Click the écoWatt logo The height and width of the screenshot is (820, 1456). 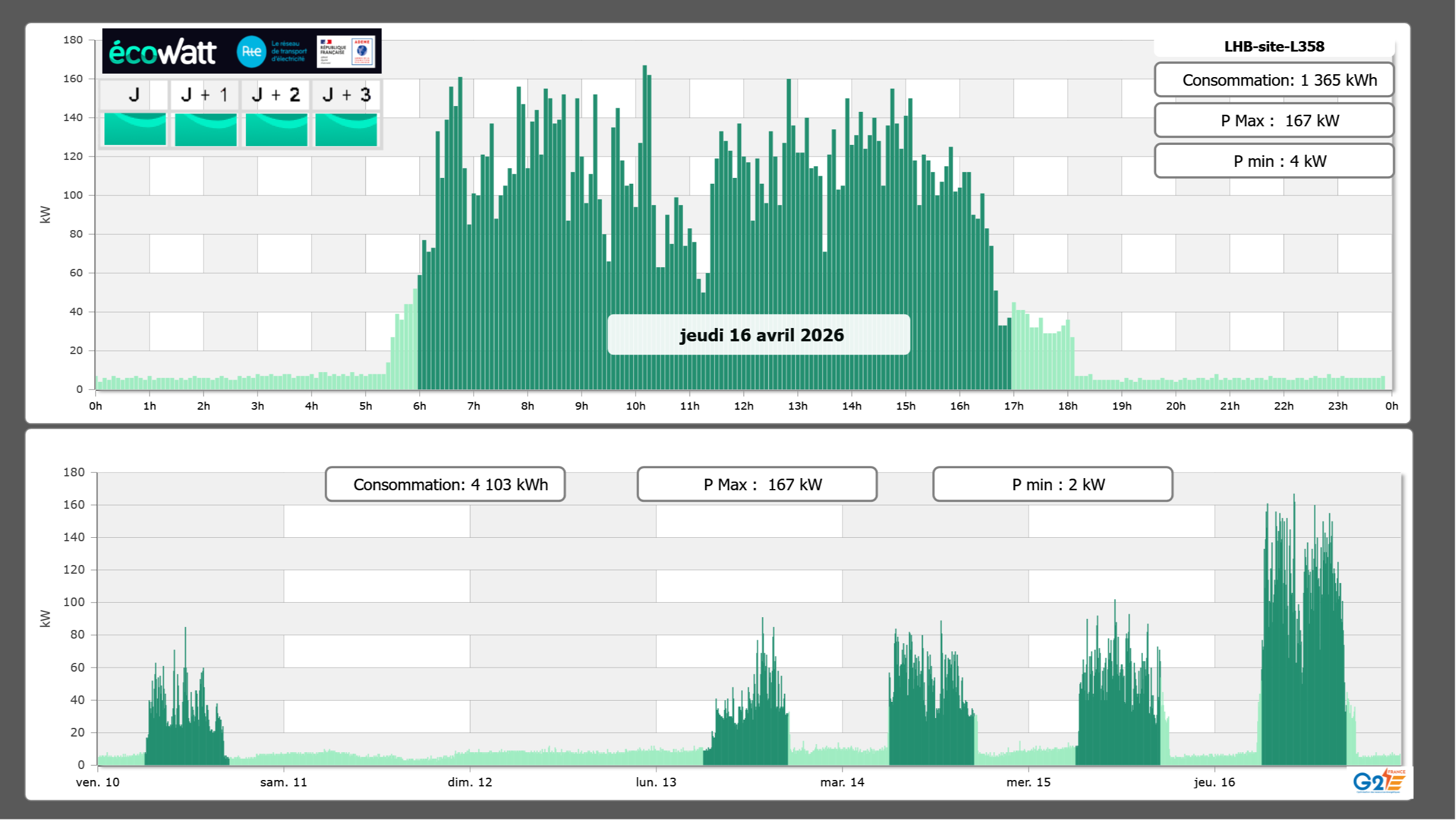tap(162, 52)
